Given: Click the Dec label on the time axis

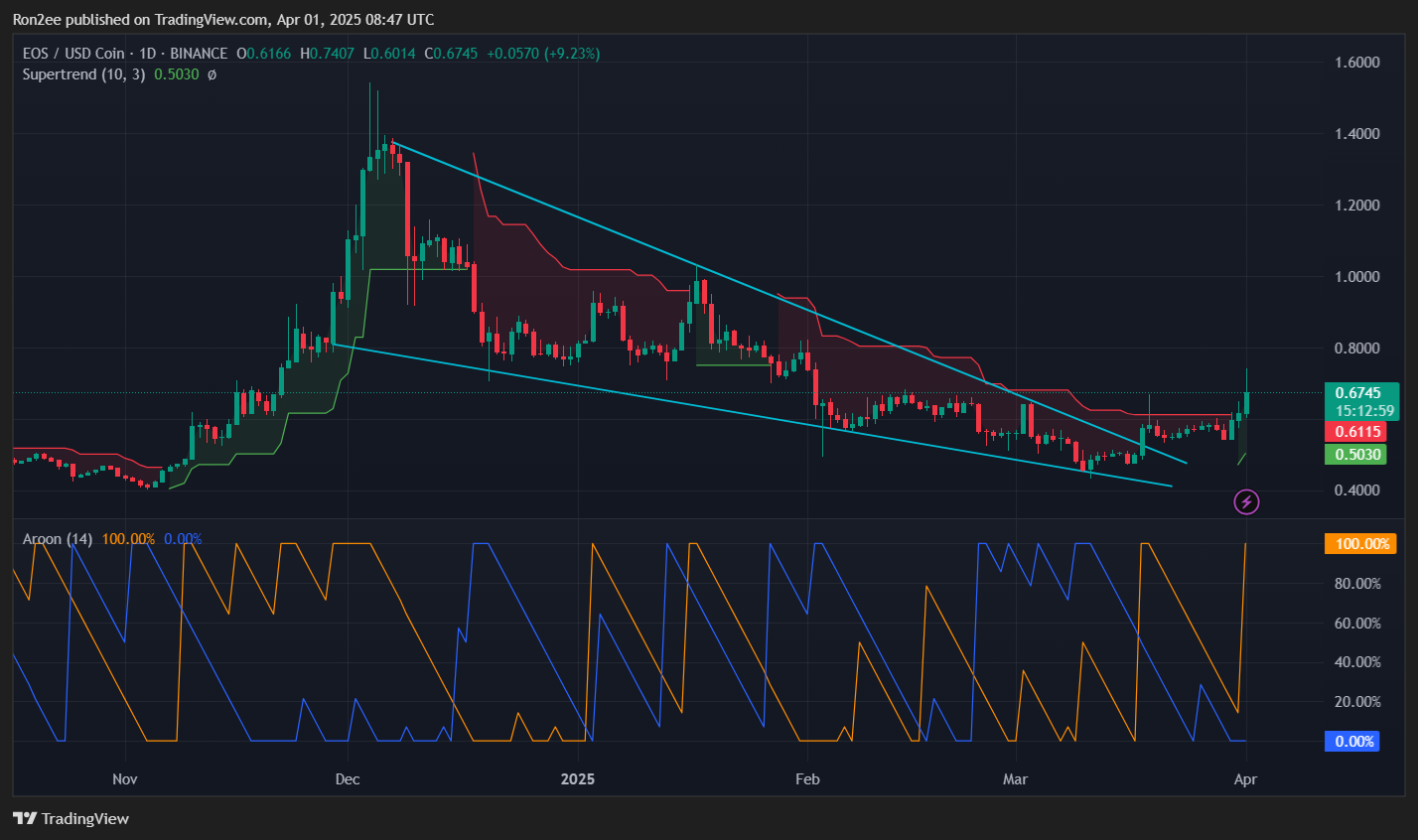Looking at the screenshot, I should [348, 779].
